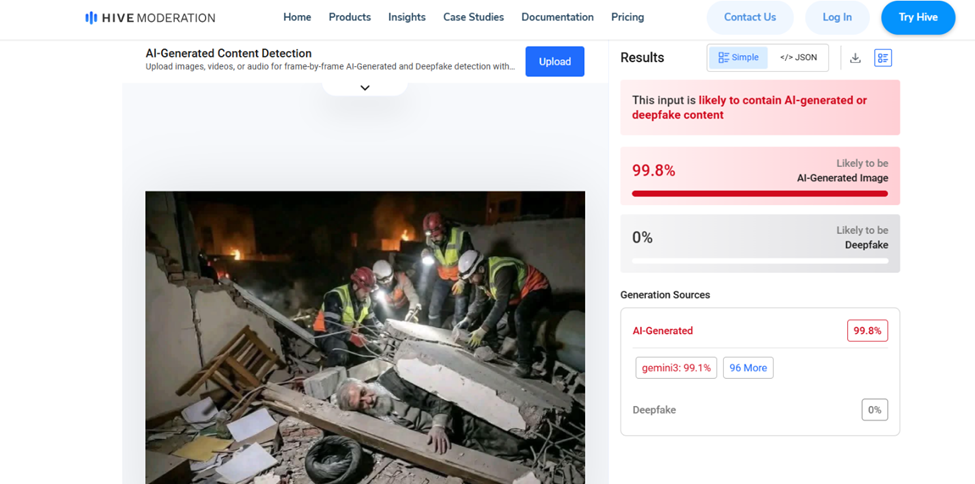Screen dimensions: 975x484
Task: Expand the '96 More' generation sources
Action: point(748,368)
